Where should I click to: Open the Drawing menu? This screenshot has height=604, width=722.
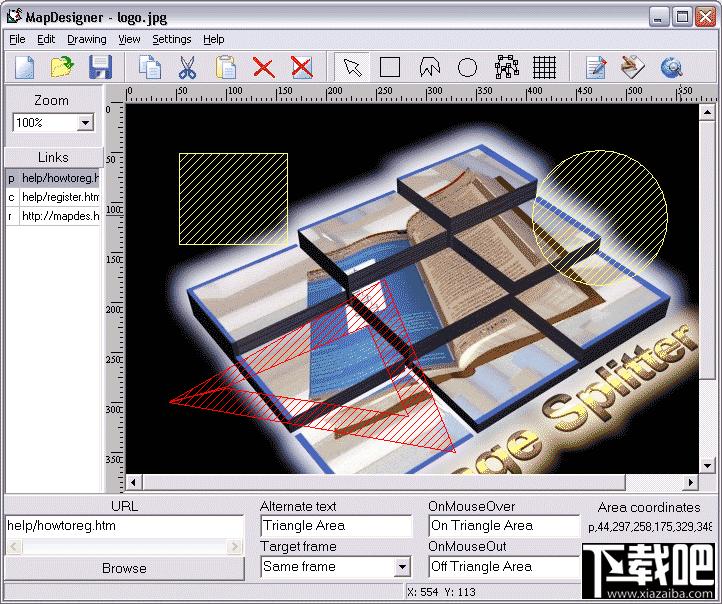coord(87,40)
